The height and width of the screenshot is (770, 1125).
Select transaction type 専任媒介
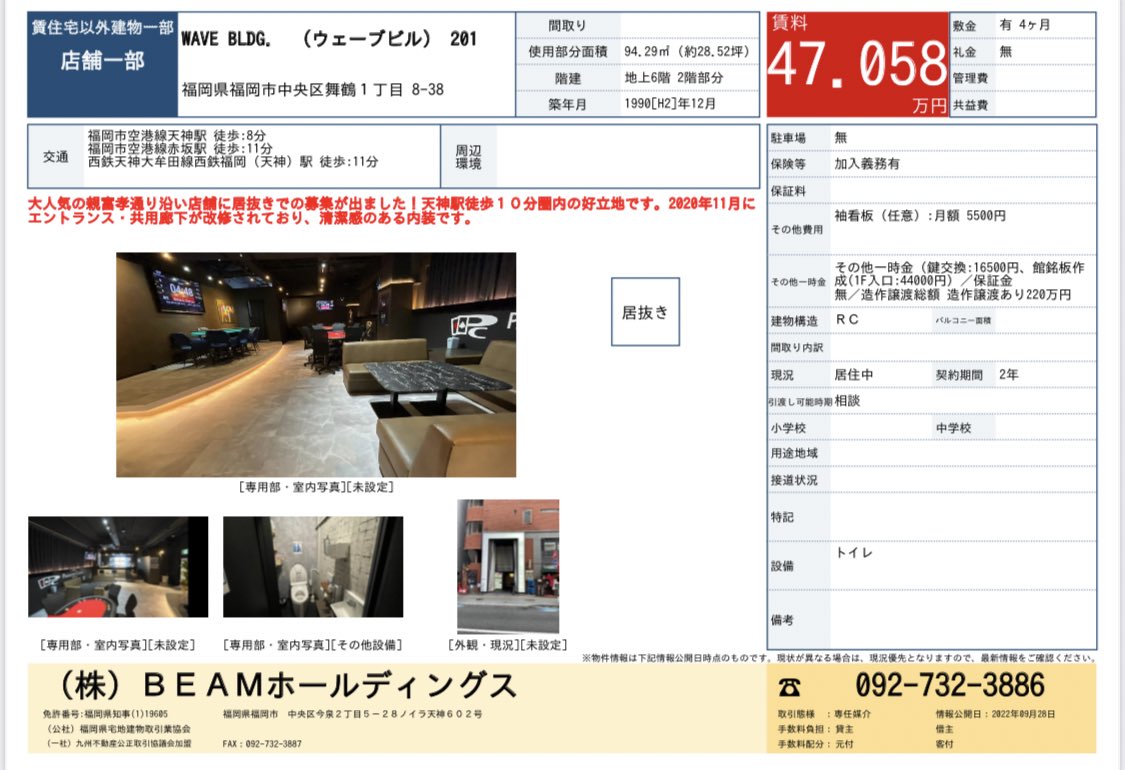click(853, 714)
